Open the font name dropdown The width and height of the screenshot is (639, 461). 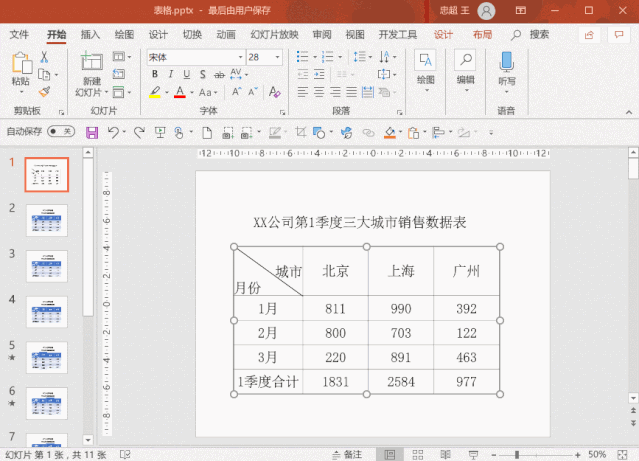pyautogui.click(x=240, y=57)
